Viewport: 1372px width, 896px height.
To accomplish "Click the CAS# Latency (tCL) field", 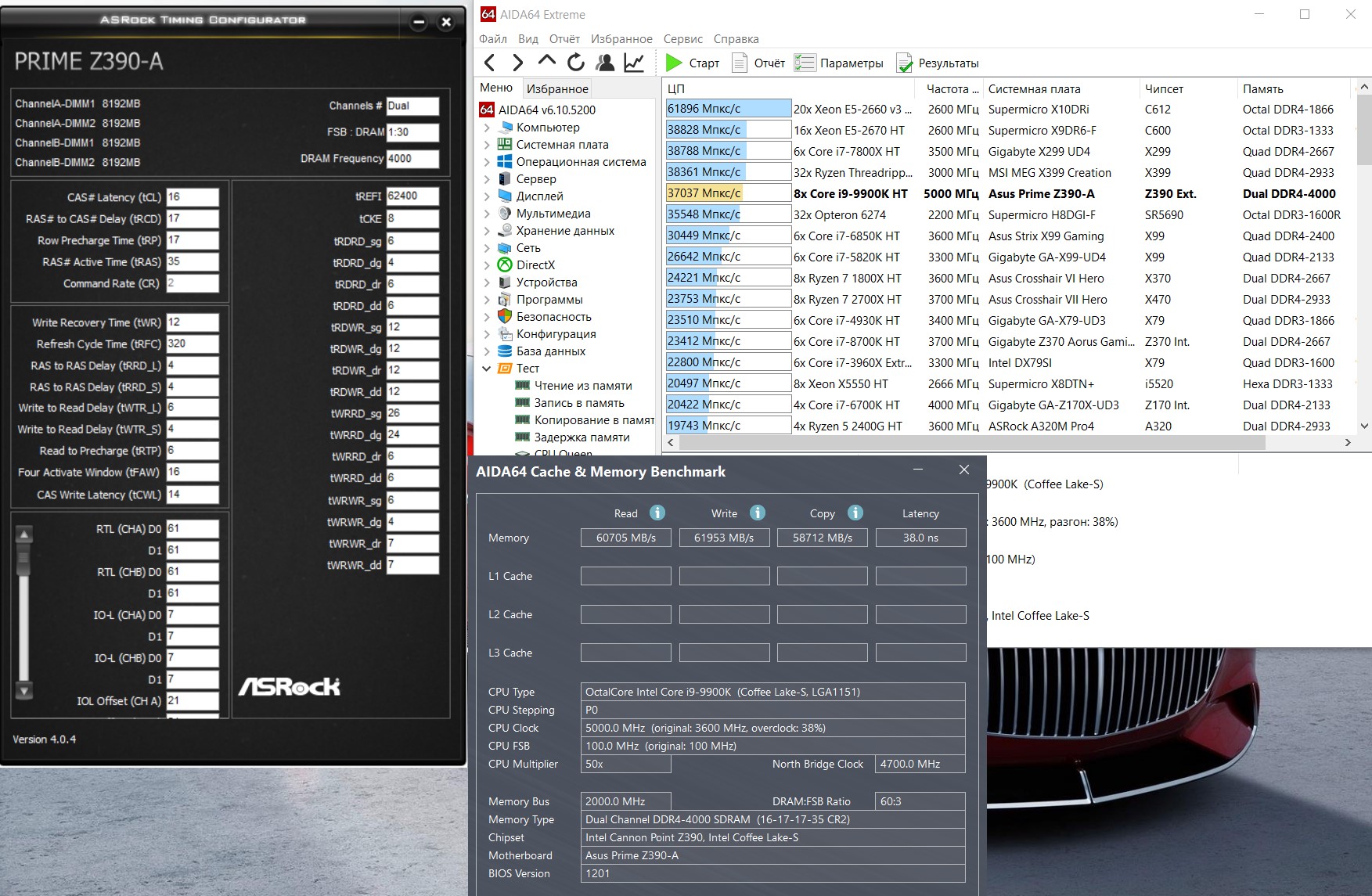I will [193, 197].
